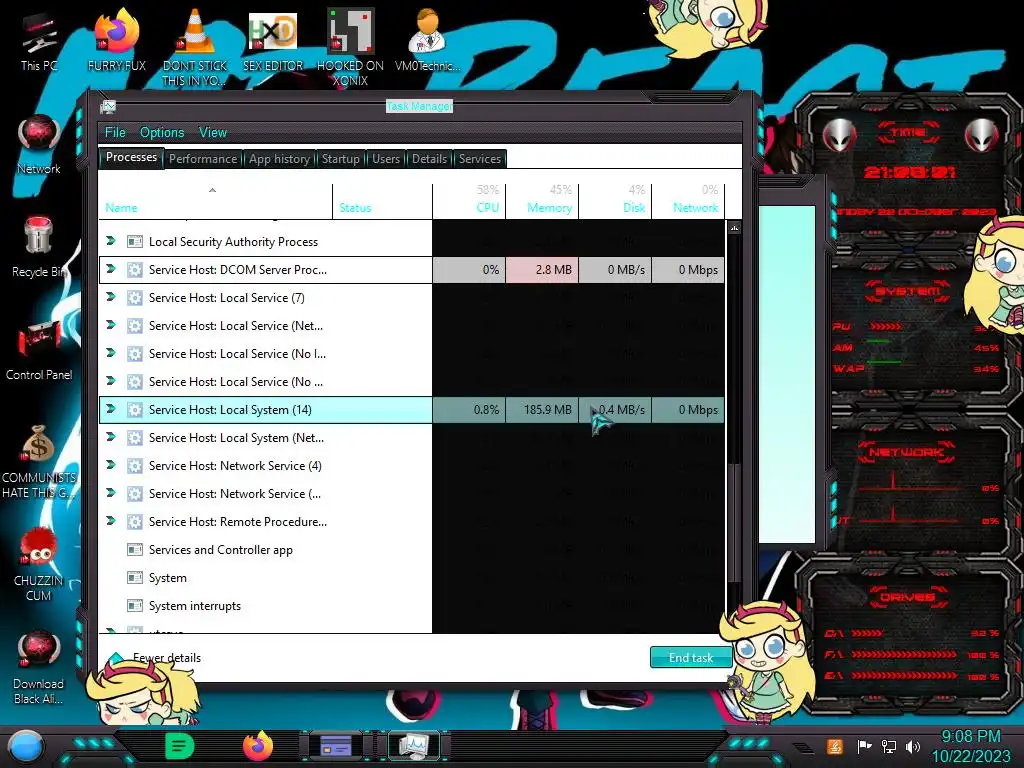
Task: Open the Download Black Ali desktop icon
Action: [x=39, y=667]
